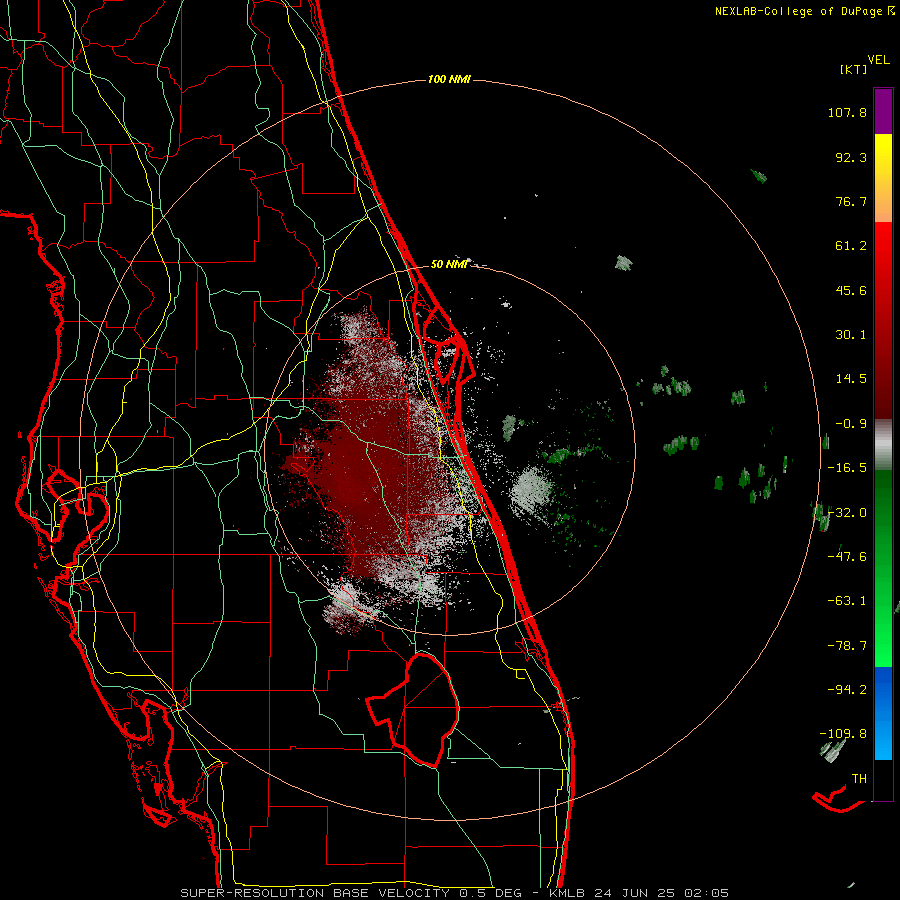Pick the dark TH segment at the scale bottom
The width and height of the screenshot is (900, 900).
(x=883, y=780)
